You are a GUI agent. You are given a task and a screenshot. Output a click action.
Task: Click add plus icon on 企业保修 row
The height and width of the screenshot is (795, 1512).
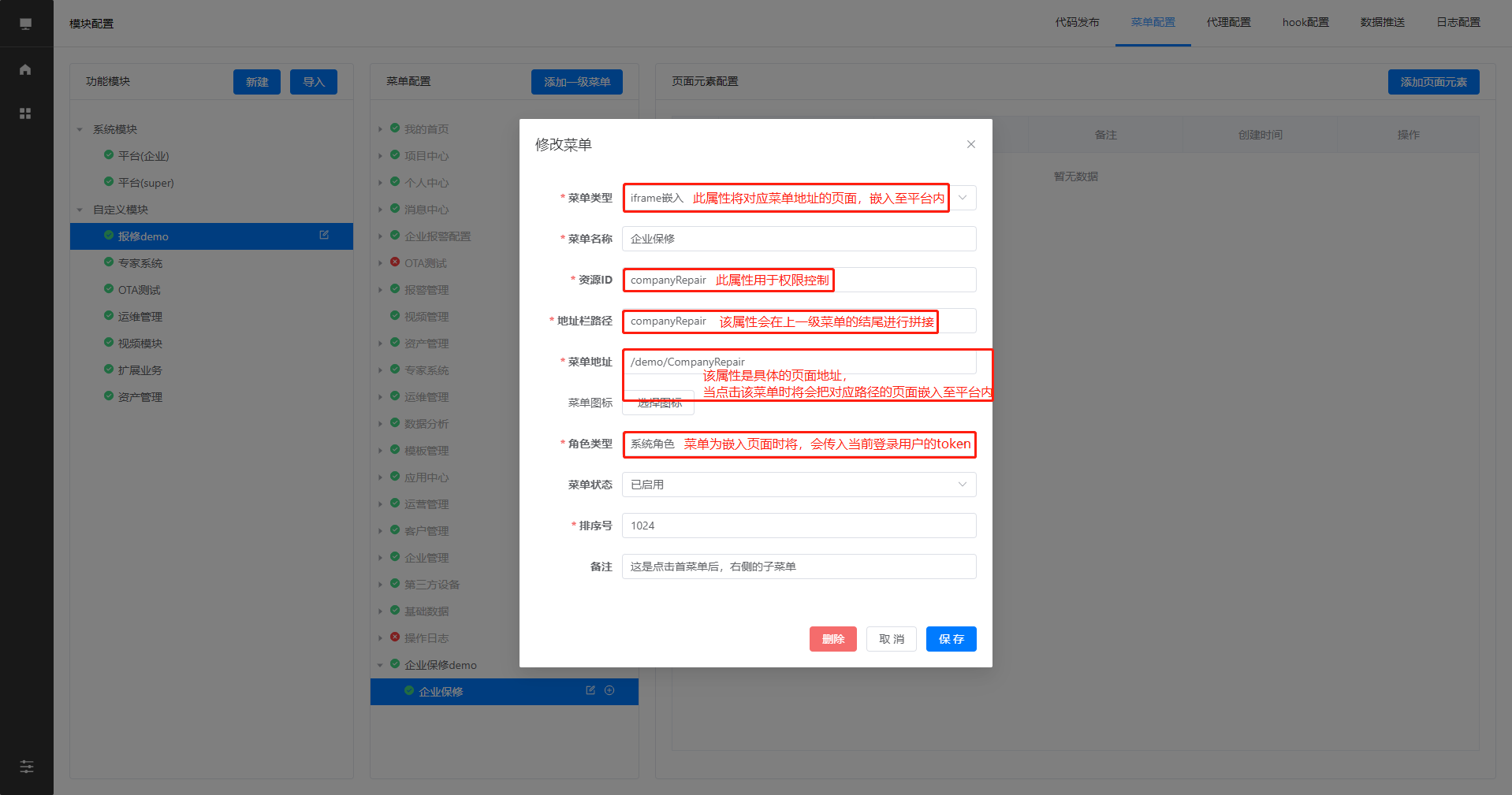[x=609, y=691]
